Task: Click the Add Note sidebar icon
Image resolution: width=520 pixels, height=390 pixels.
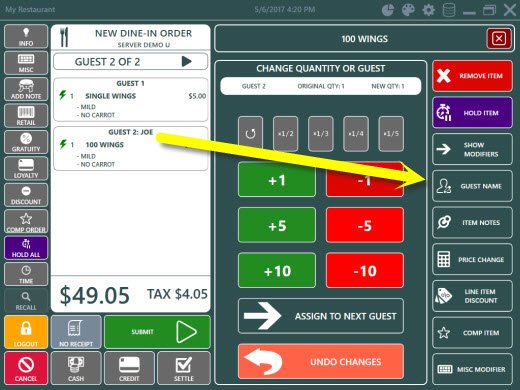Action: (x=26, y=89)
